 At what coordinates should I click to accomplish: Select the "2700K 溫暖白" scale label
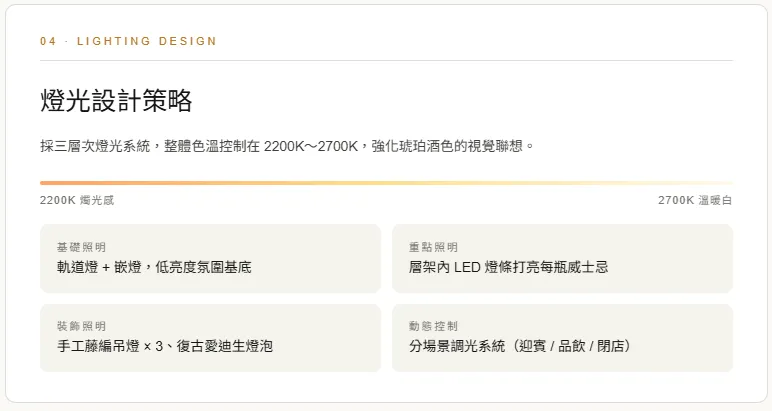click(695, 200)
